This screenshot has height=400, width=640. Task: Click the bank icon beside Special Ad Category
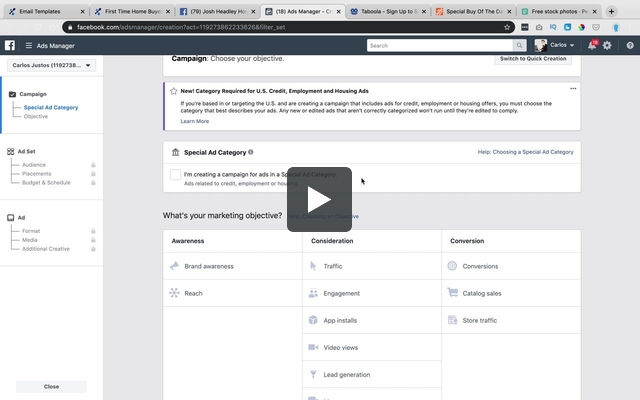[176, 152]
